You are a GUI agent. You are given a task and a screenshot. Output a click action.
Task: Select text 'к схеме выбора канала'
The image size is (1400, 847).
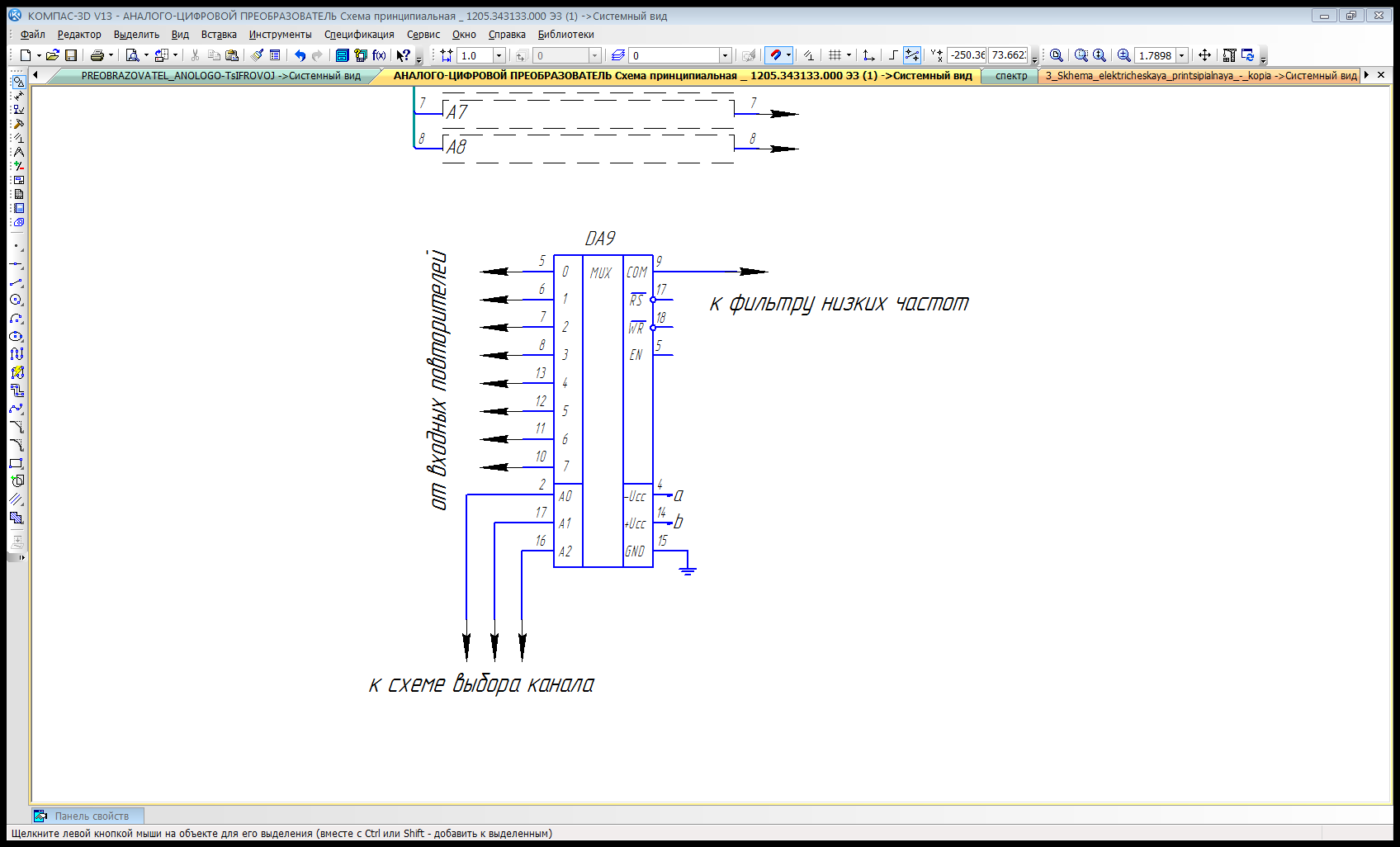[481, 684]
